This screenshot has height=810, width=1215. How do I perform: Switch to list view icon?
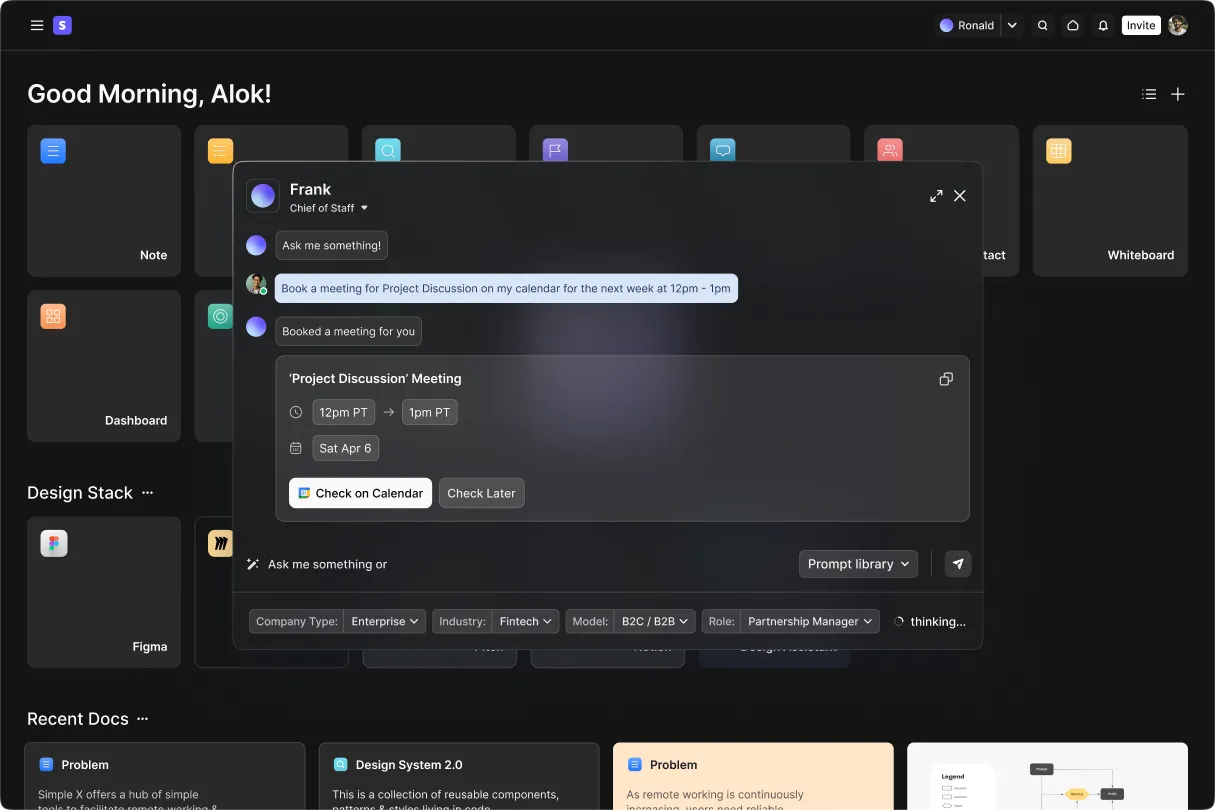click(x=1149, y=94)
